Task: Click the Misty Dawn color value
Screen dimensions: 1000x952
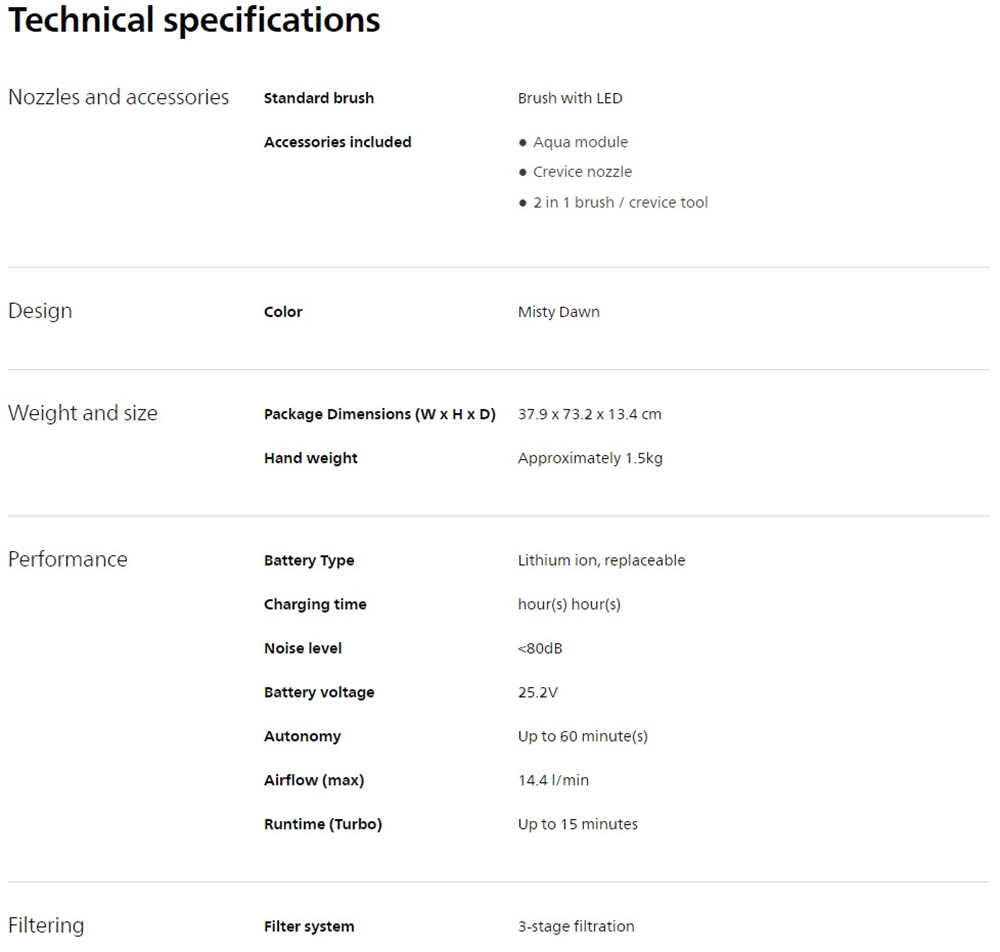Action: [559, 312]
